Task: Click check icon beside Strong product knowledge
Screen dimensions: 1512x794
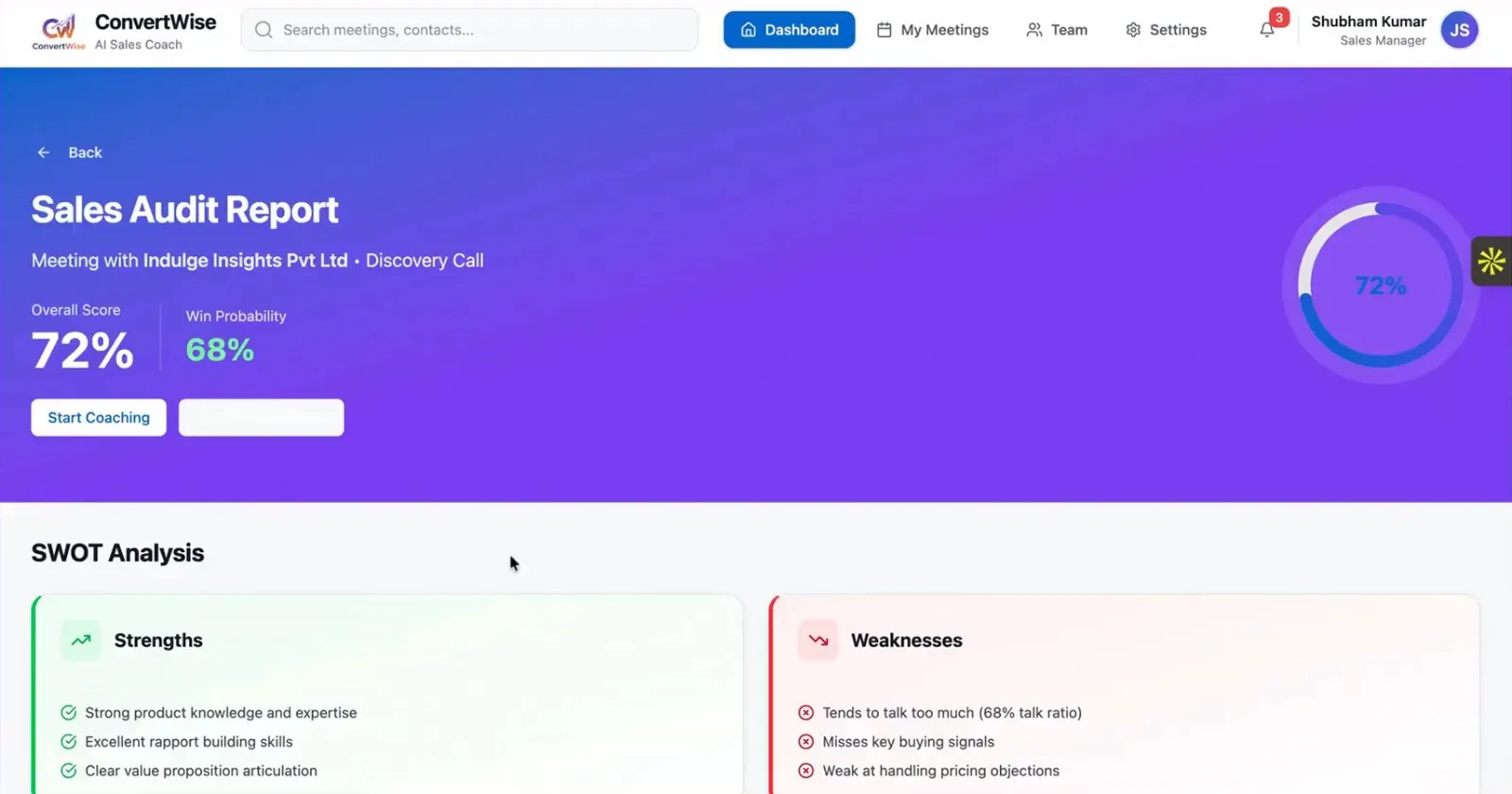Action: (68, 713)
